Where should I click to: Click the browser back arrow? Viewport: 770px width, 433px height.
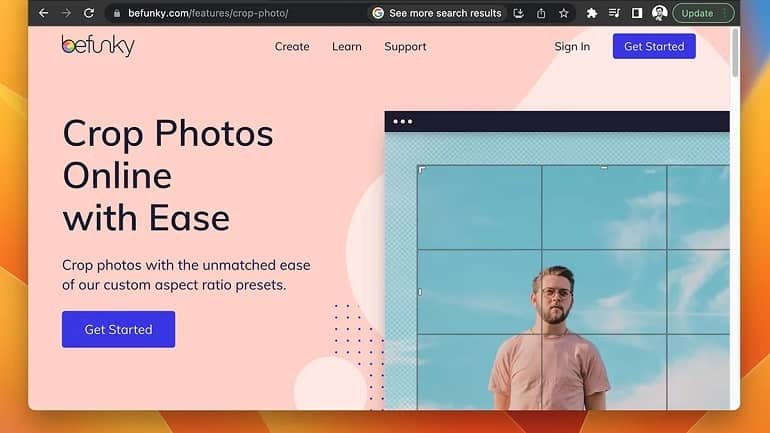43,13
